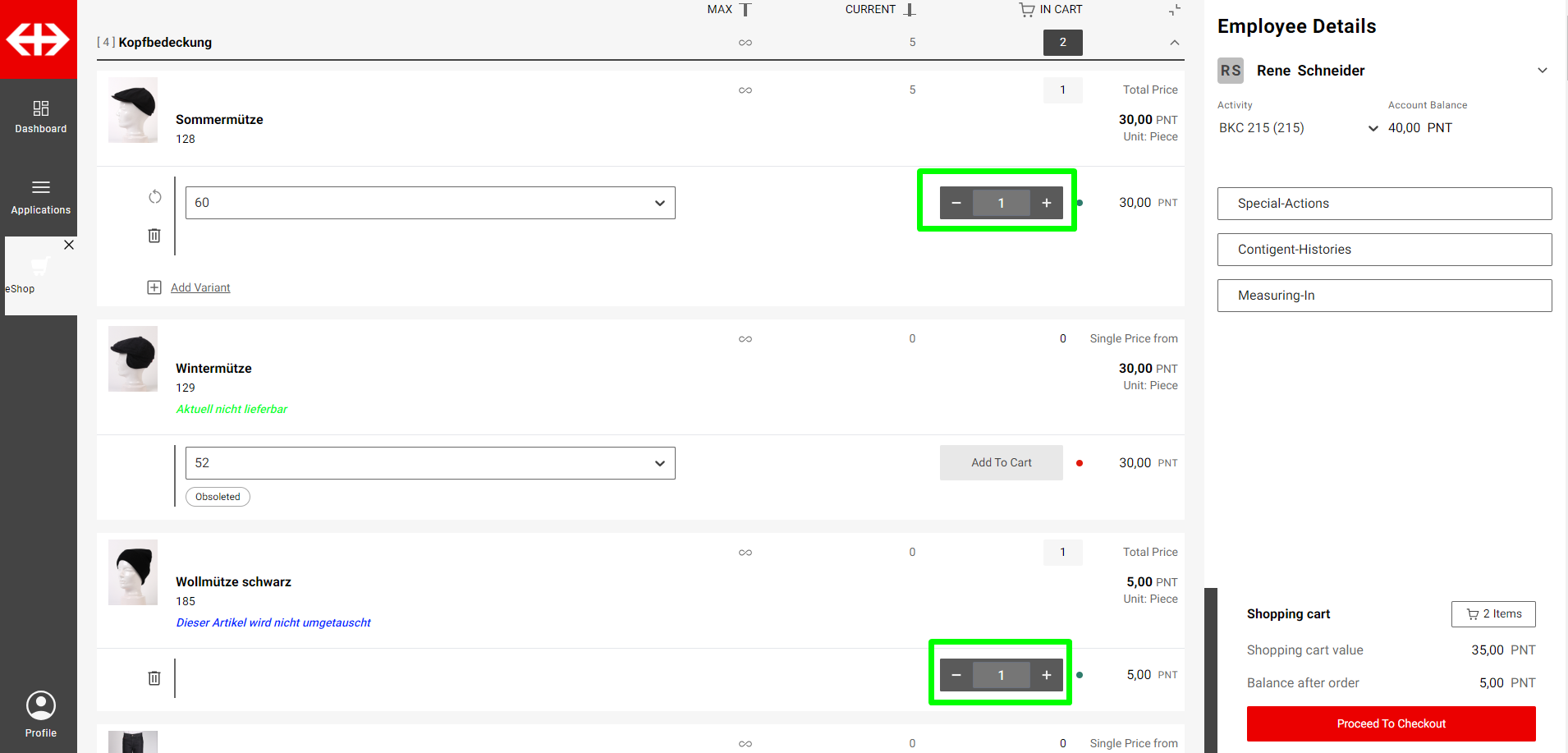Close the eShop sidebar tab
Image resolution: width=1568 pixels, height=753 pixels.
point(69,245)
